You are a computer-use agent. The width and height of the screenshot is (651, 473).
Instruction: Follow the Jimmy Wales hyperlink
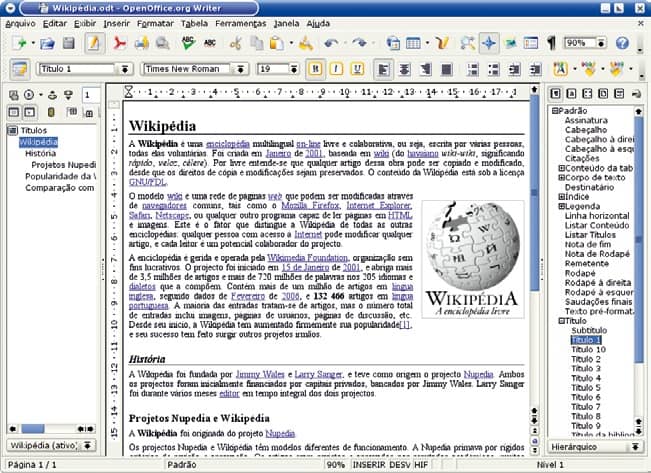tap(260, 374)
